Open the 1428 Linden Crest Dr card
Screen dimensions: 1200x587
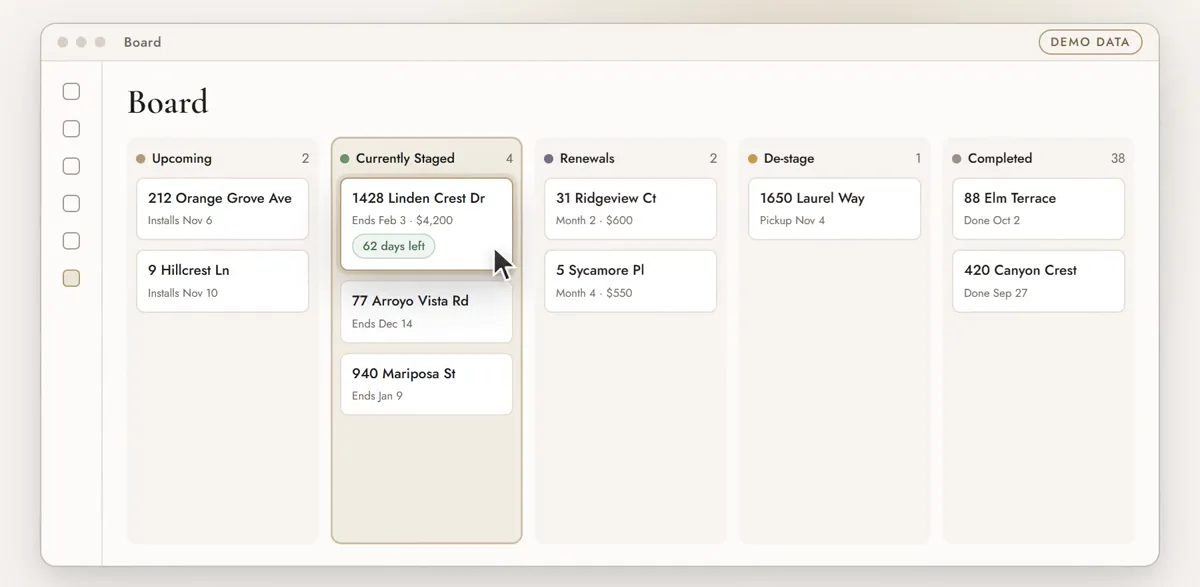coord(426,224)
